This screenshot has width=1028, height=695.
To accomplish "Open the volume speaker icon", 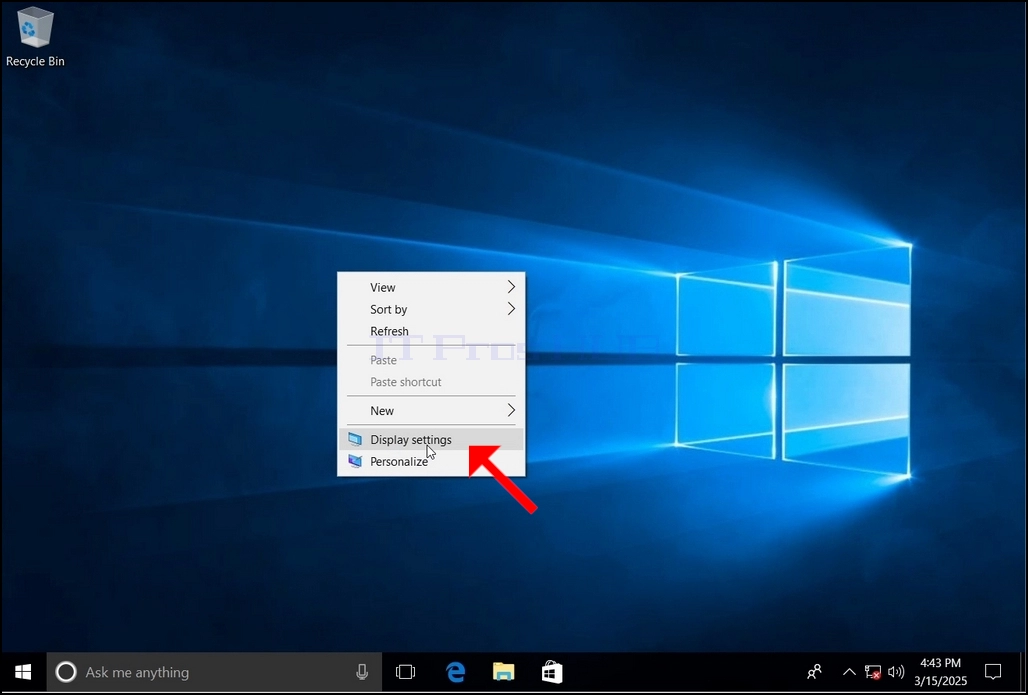I will [x=896, y=672].
